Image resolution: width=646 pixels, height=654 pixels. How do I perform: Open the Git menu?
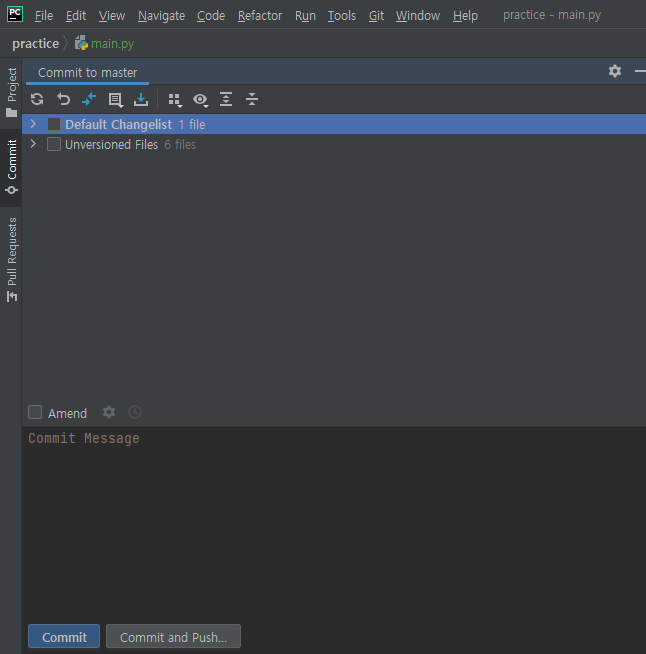tap(376, 15)
